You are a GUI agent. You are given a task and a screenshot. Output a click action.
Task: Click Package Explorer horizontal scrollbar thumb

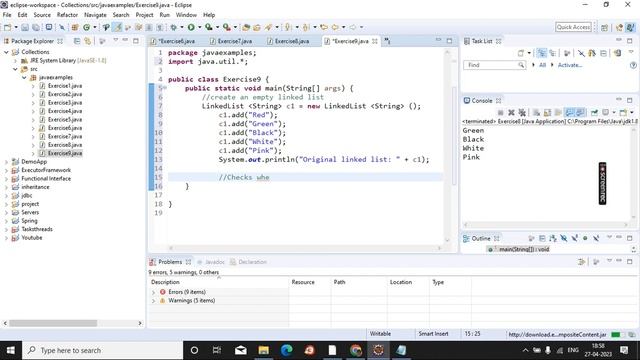tap(53, 323)
